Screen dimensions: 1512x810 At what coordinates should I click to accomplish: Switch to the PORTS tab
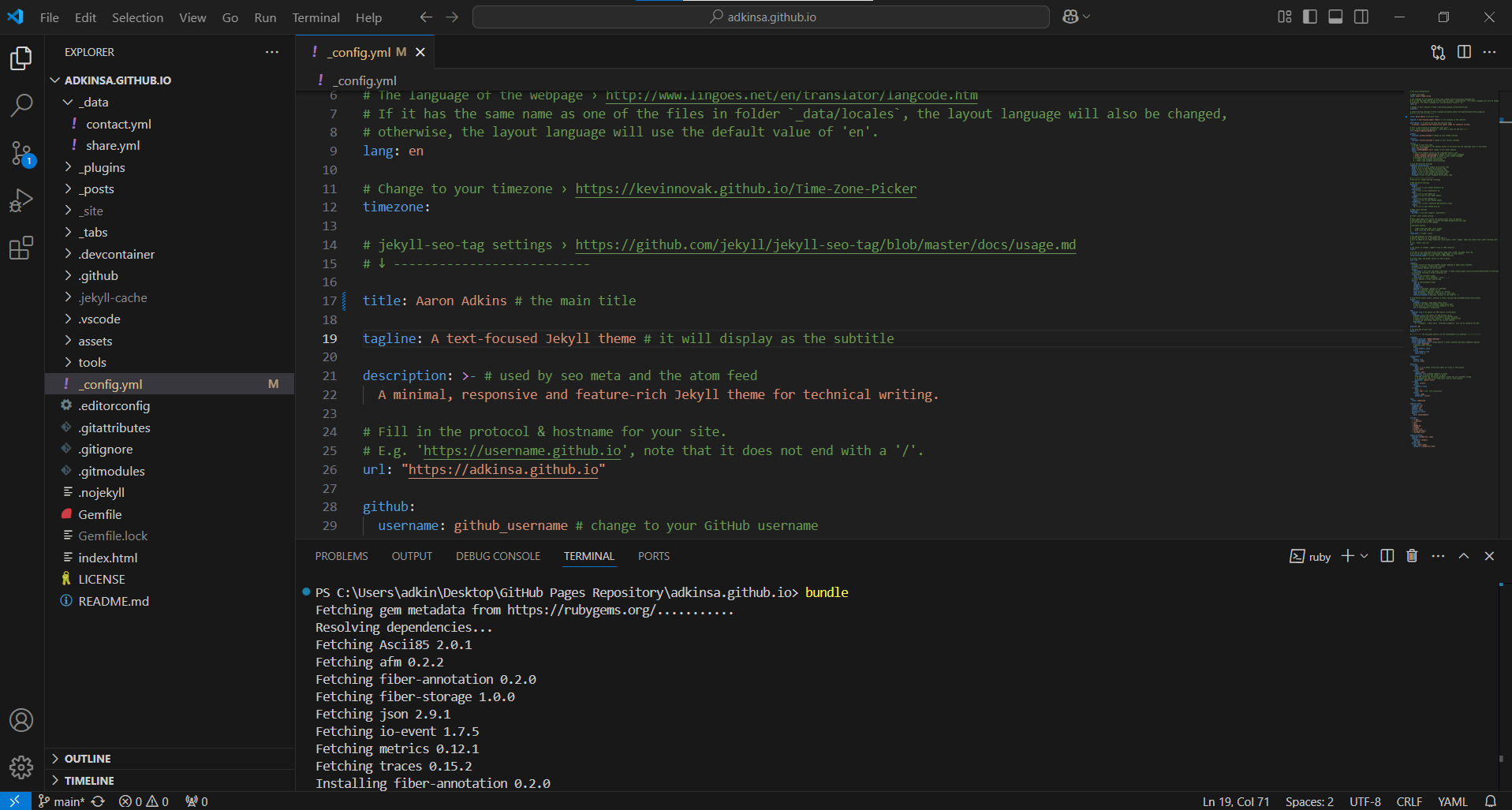[x=654, y=556]
